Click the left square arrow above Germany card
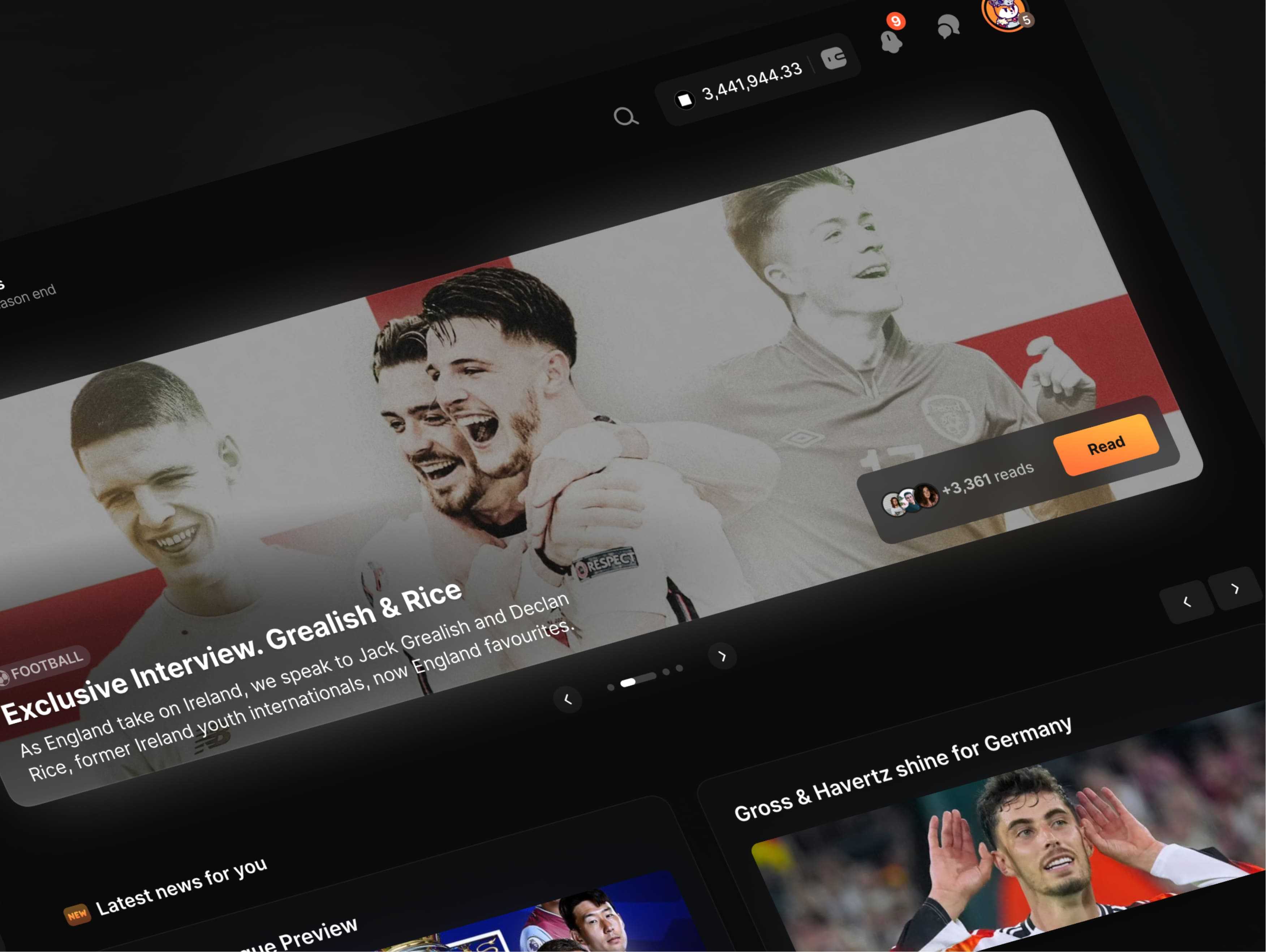Viewport: 1266px width, 952px height. click(x=1187, y=601)
